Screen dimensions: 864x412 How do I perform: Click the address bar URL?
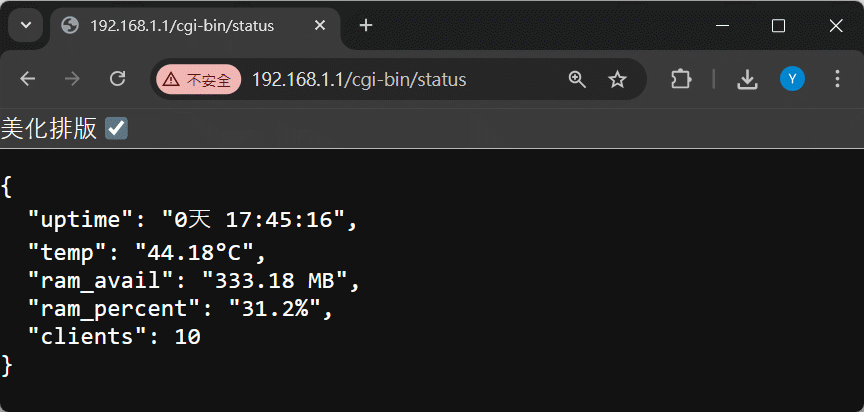358,79
